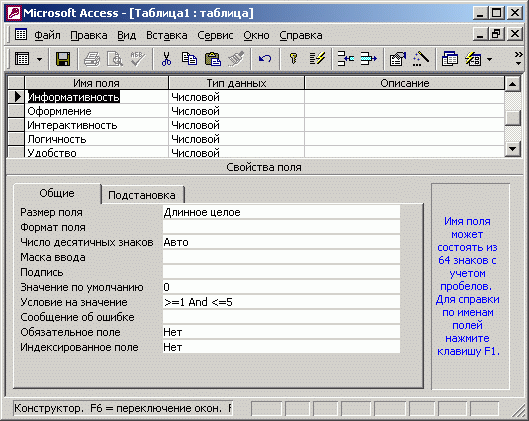Expand the toolbar overflow chevron
Viewport: 529px width, 421px height.
coord(519,59)
